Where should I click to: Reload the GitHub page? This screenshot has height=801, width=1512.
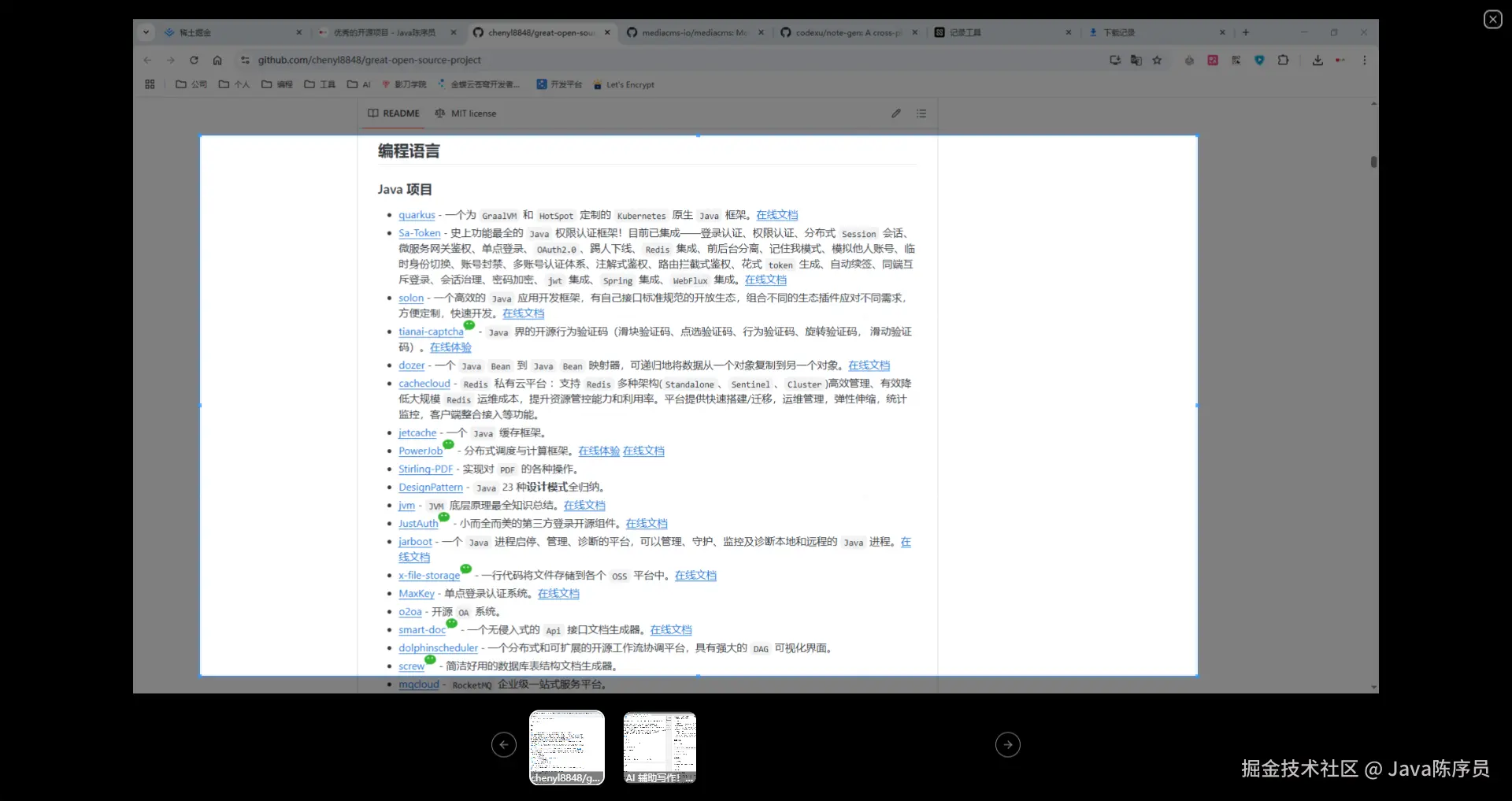[x=194, y=60]
